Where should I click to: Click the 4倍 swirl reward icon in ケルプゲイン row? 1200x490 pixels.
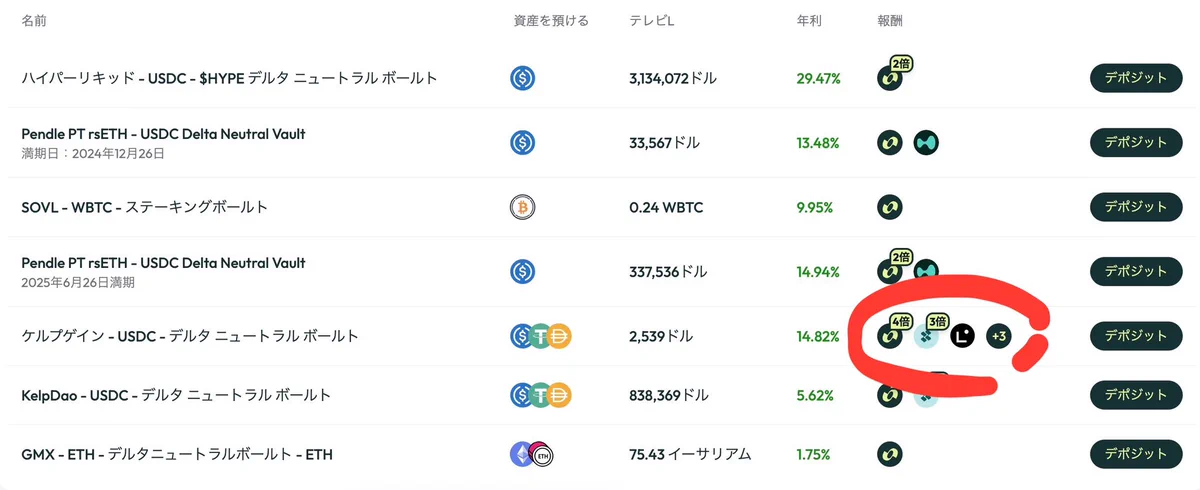point(890,336)
